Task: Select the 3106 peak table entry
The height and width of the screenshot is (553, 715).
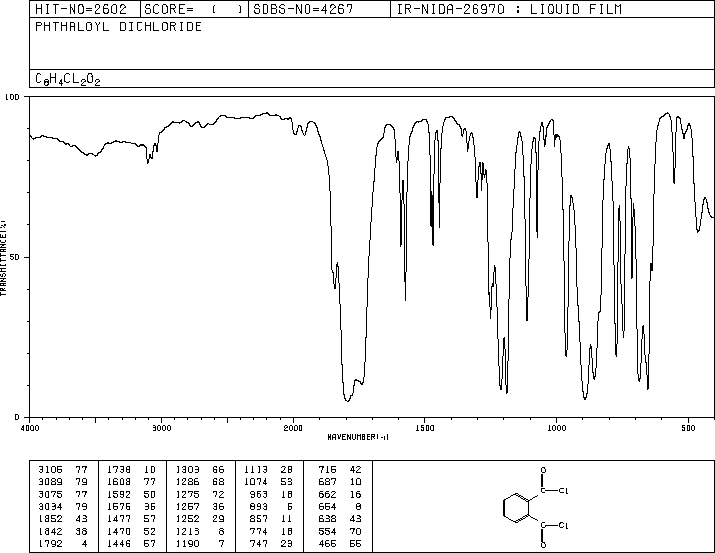Action: (x=62, y=469)
